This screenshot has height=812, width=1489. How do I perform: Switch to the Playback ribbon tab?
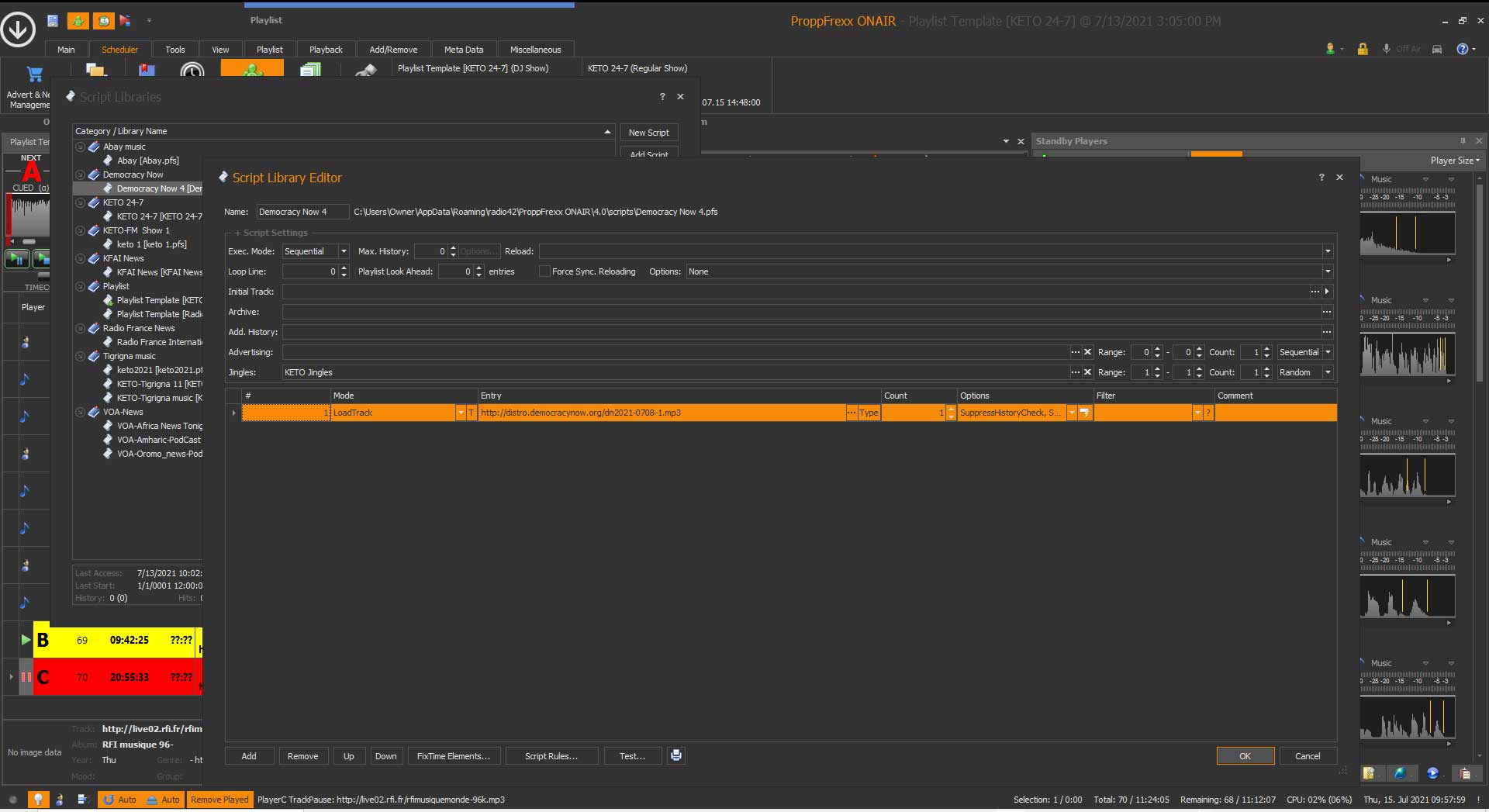tap(325, 50)
